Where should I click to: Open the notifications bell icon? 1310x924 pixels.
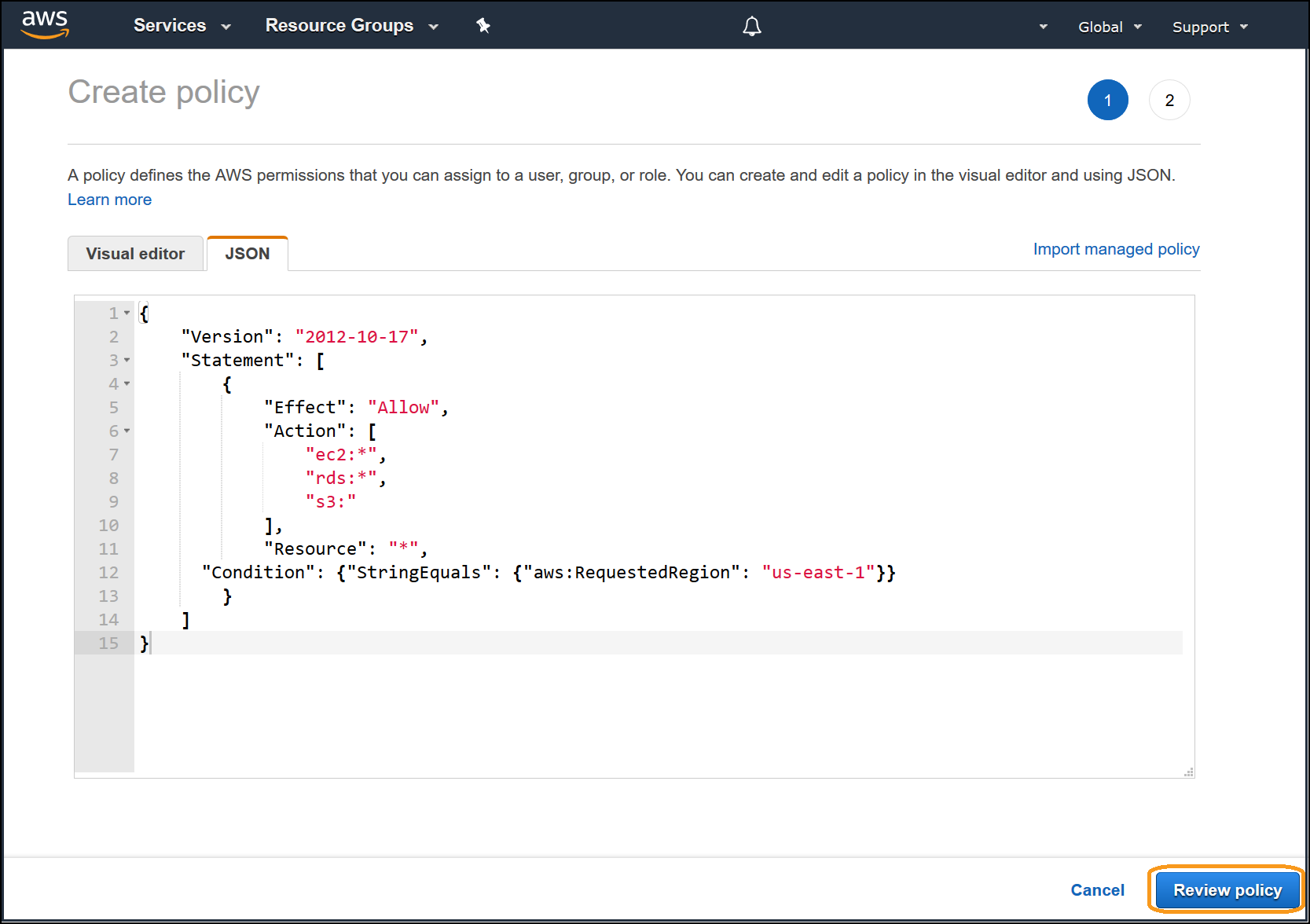pos(752,27)
